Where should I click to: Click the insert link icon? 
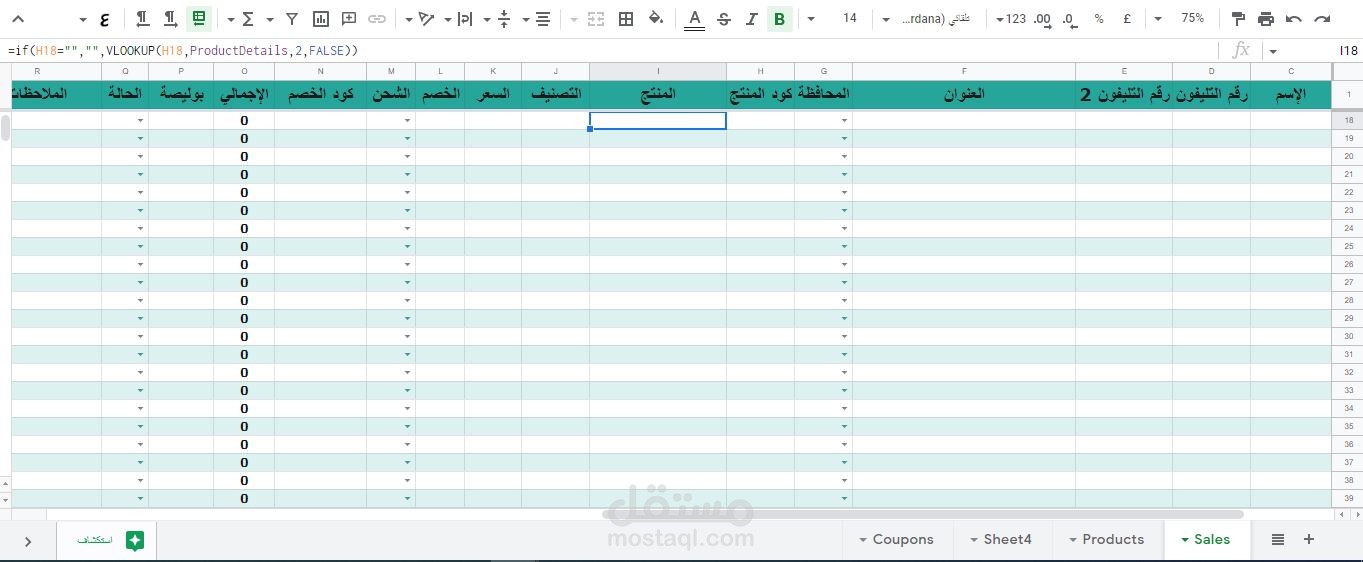click(377, 19)
